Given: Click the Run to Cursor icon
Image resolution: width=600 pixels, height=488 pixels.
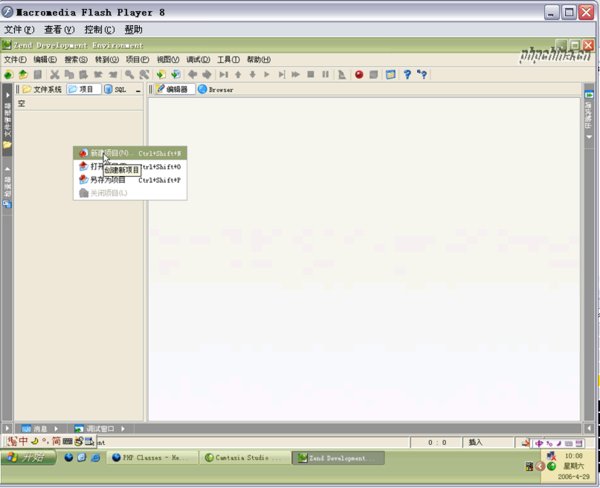Looking at the screenshot, I should tap(282, 75).
